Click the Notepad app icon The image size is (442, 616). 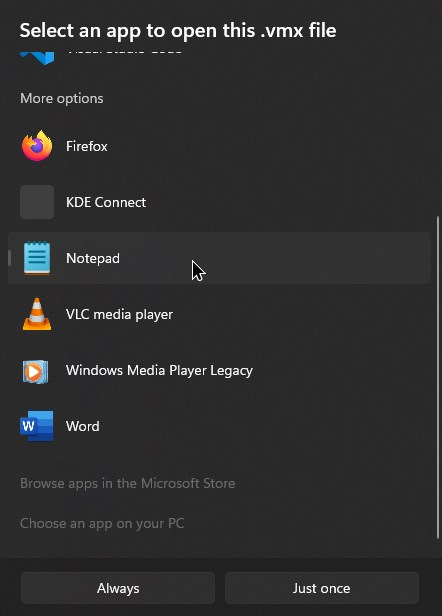click(x=37, y=258)
